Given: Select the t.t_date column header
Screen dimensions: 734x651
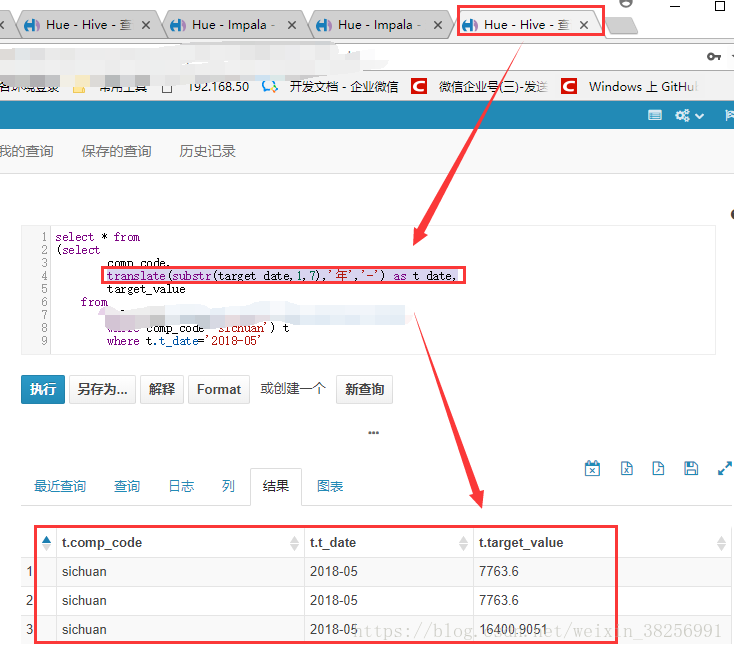Looking at the screenshot, I should [x=332, y=543].
